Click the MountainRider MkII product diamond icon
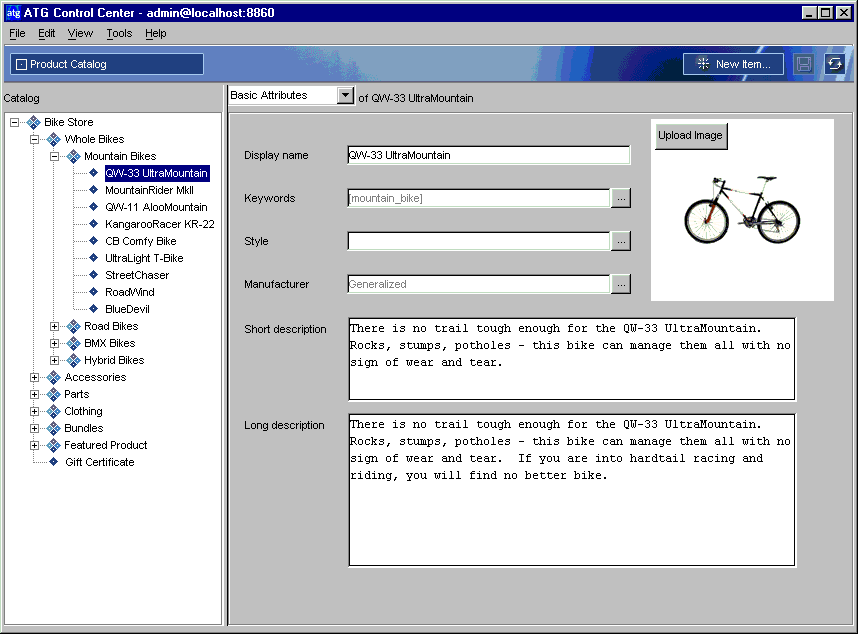The image size is (860, 636). coord(94,190)
